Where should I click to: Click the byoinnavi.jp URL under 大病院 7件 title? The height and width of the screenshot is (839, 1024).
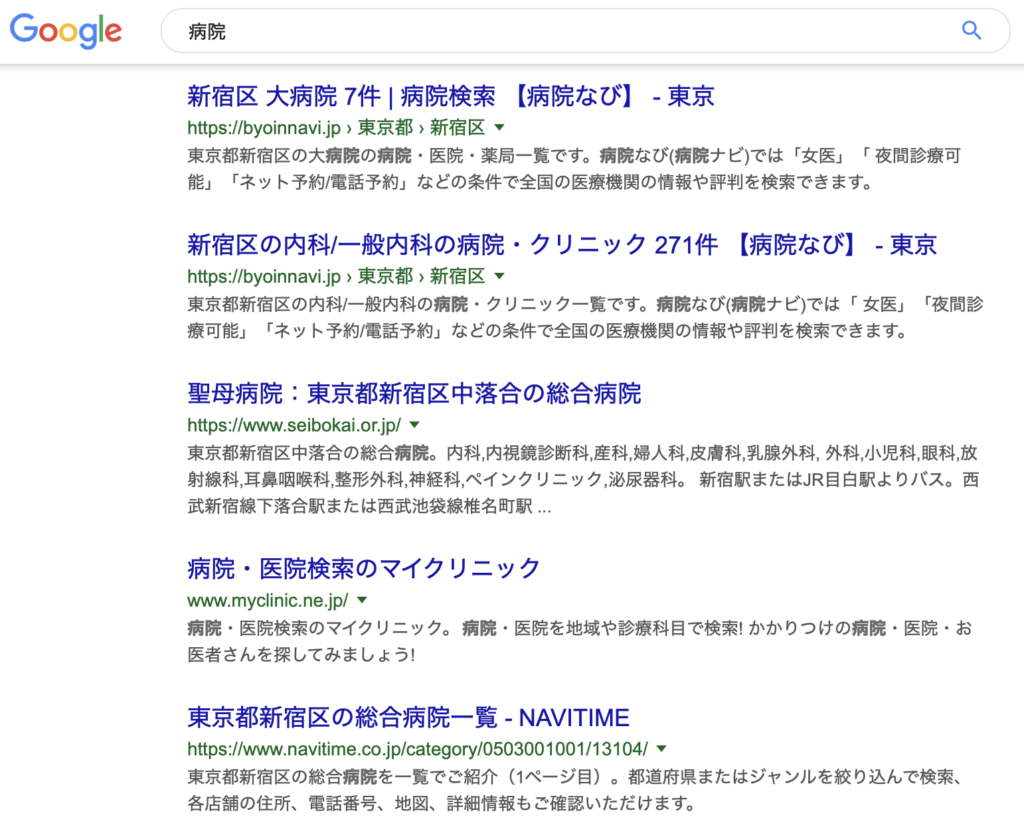click(335, 128)
